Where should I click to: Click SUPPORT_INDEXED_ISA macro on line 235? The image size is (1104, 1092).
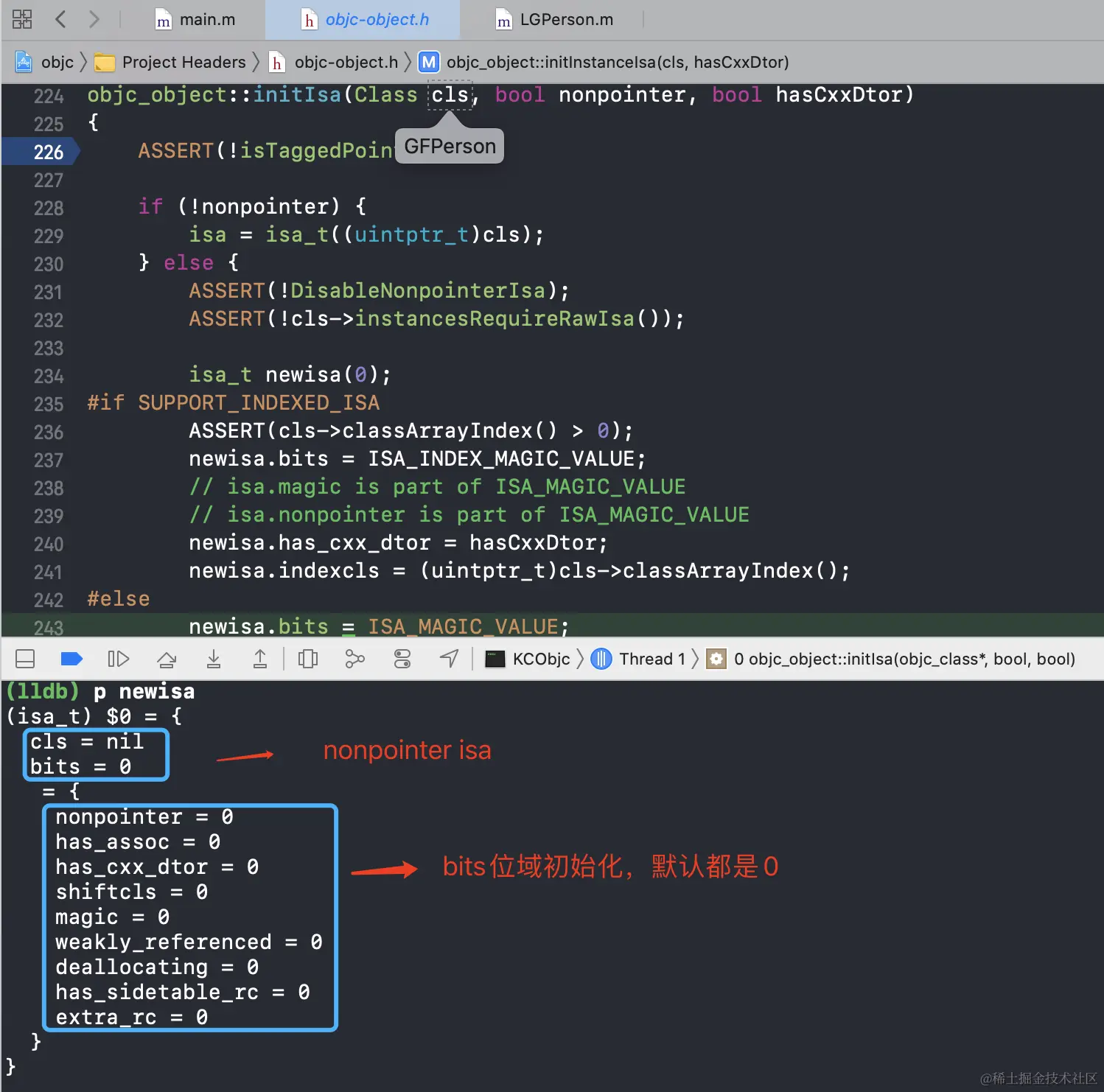coord(259,402)
